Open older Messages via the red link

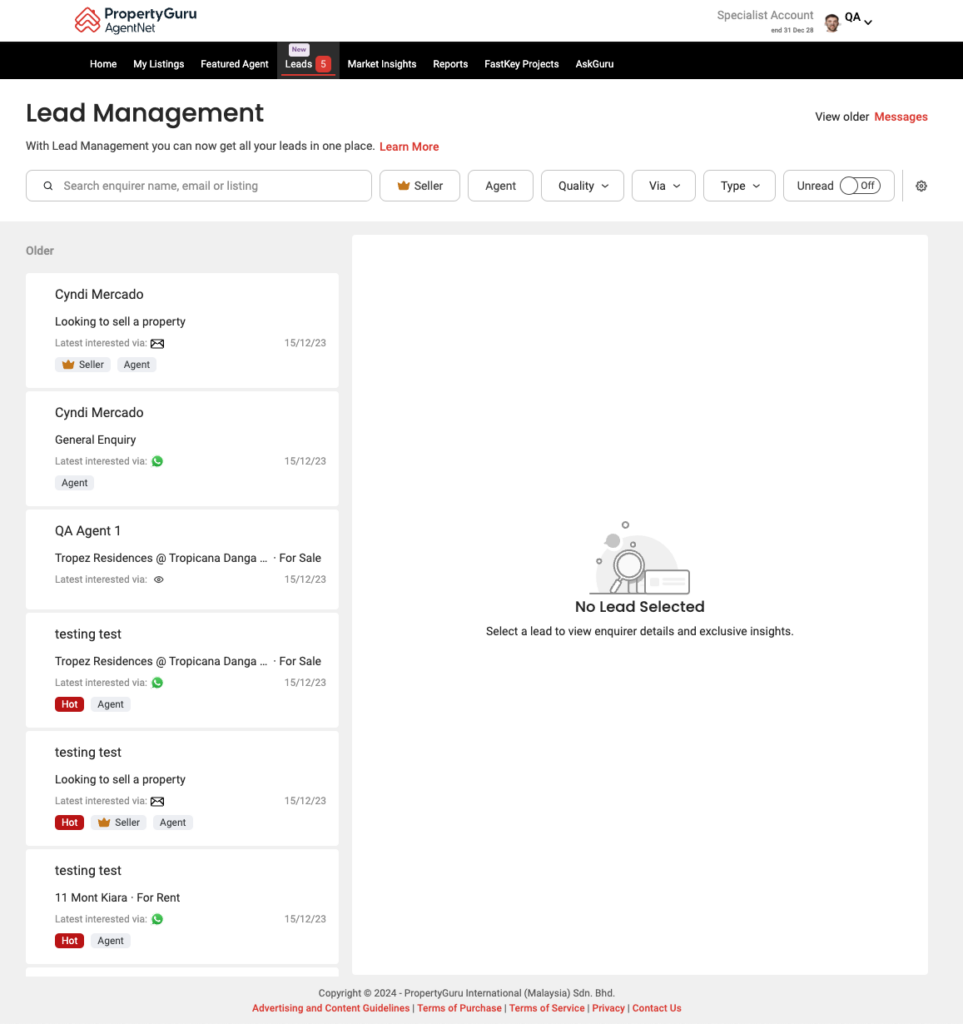[x=900, y=116]
